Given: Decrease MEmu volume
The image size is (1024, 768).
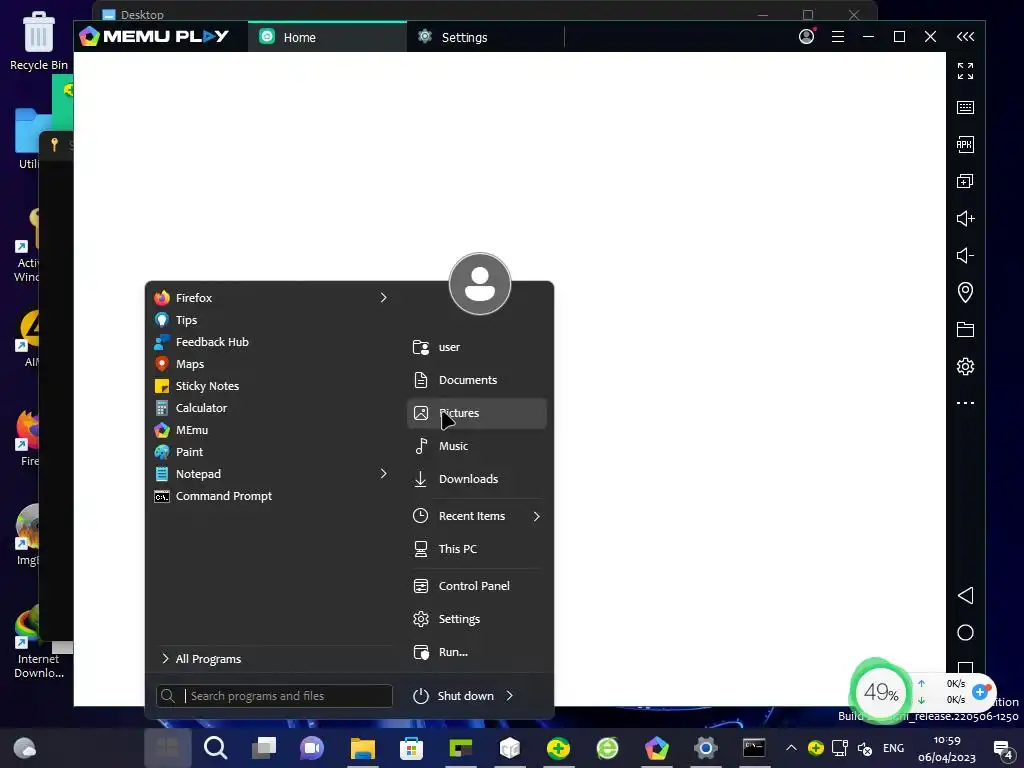Looking at the screenshot, I should pos(965,255).
